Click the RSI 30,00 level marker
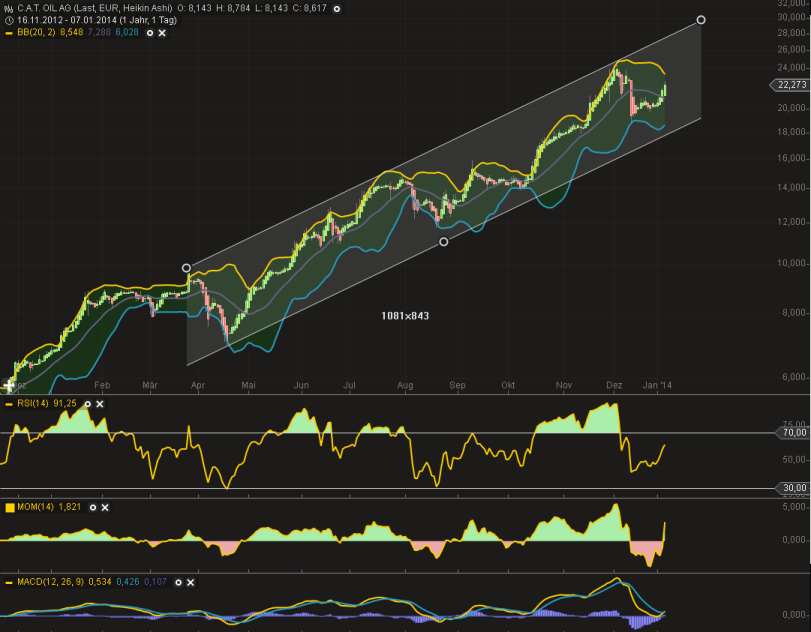The width and height of the screenshot is (811, 632). (x=792, y=488)
